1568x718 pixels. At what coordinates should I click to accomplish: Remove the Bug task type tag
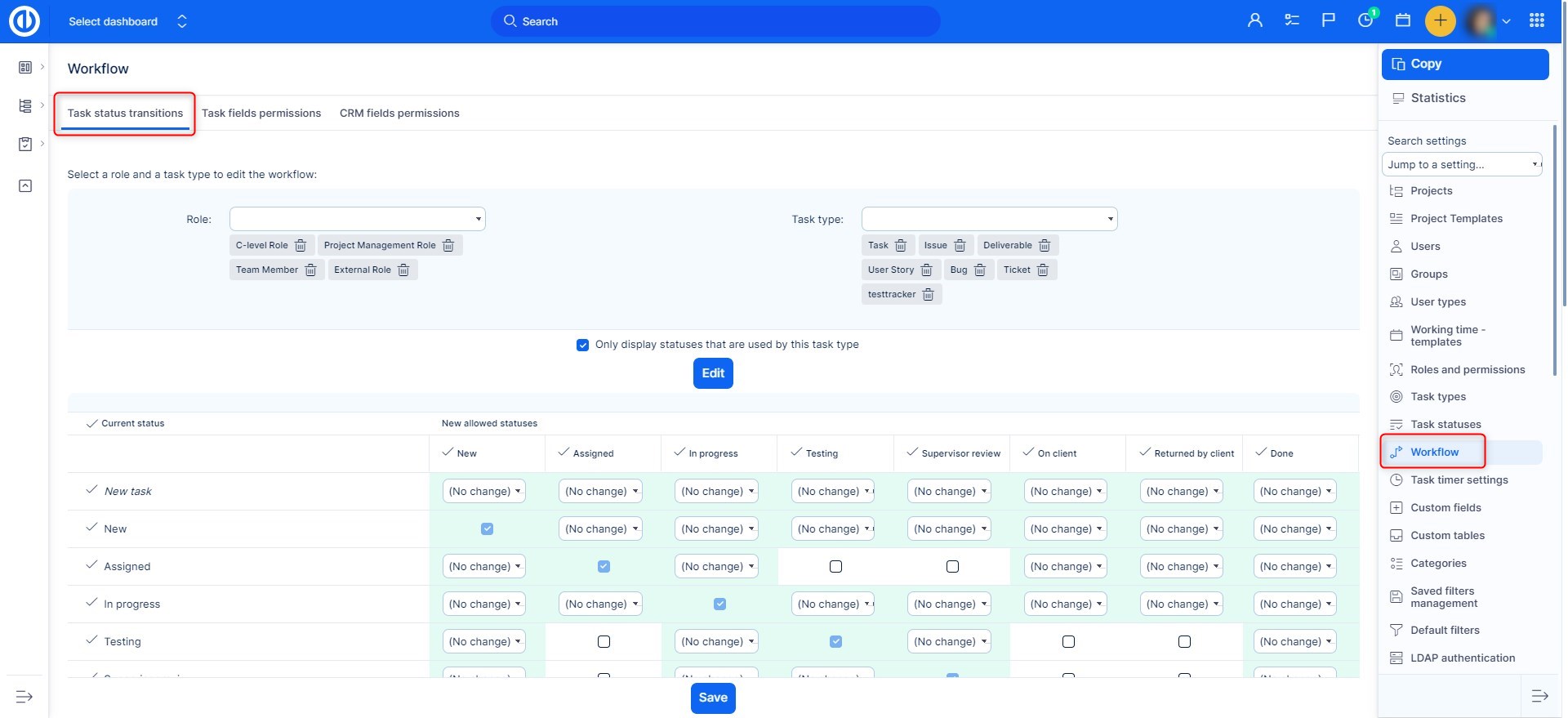tap(980, 270)
